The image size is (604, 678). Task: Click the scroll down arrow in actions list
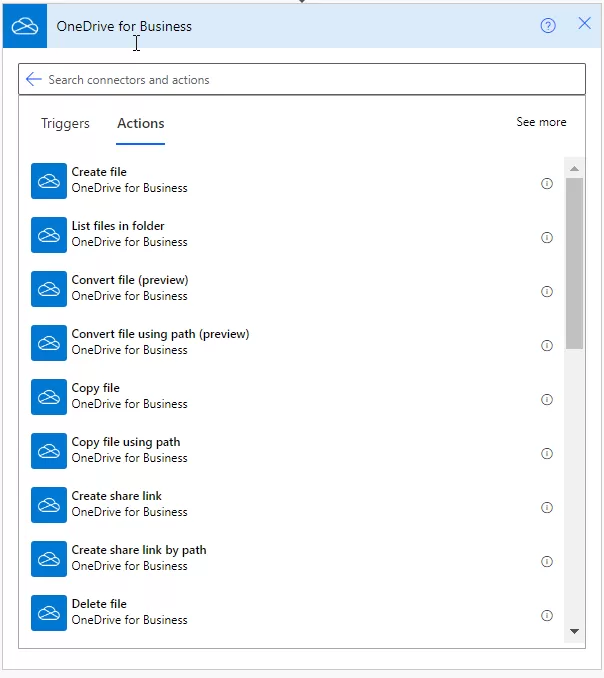coord(574,631)
